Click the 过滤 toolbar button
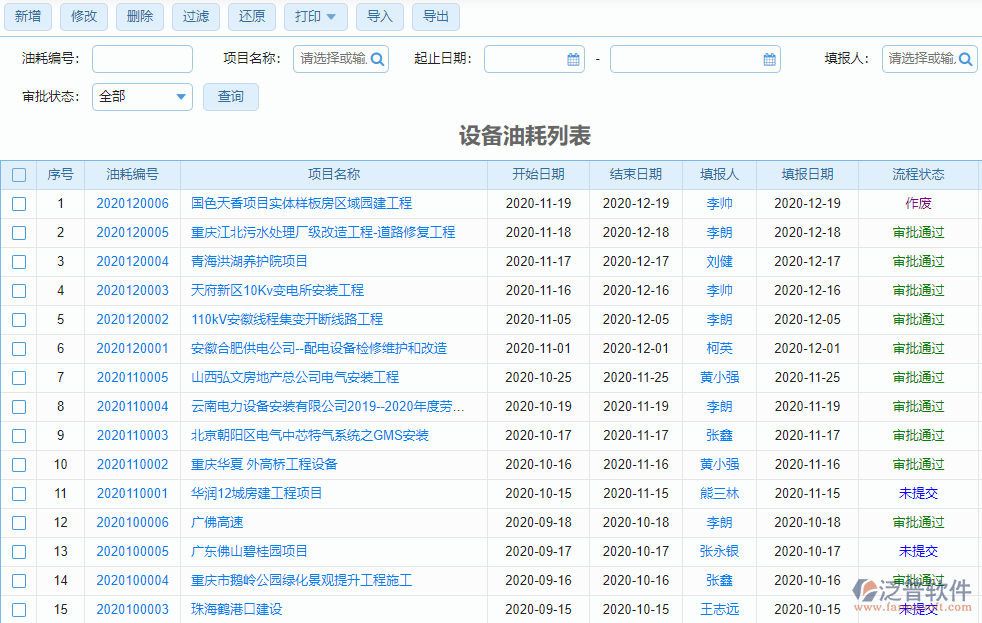The width and height of the screenshot is (982, 623). pos(195,17)
